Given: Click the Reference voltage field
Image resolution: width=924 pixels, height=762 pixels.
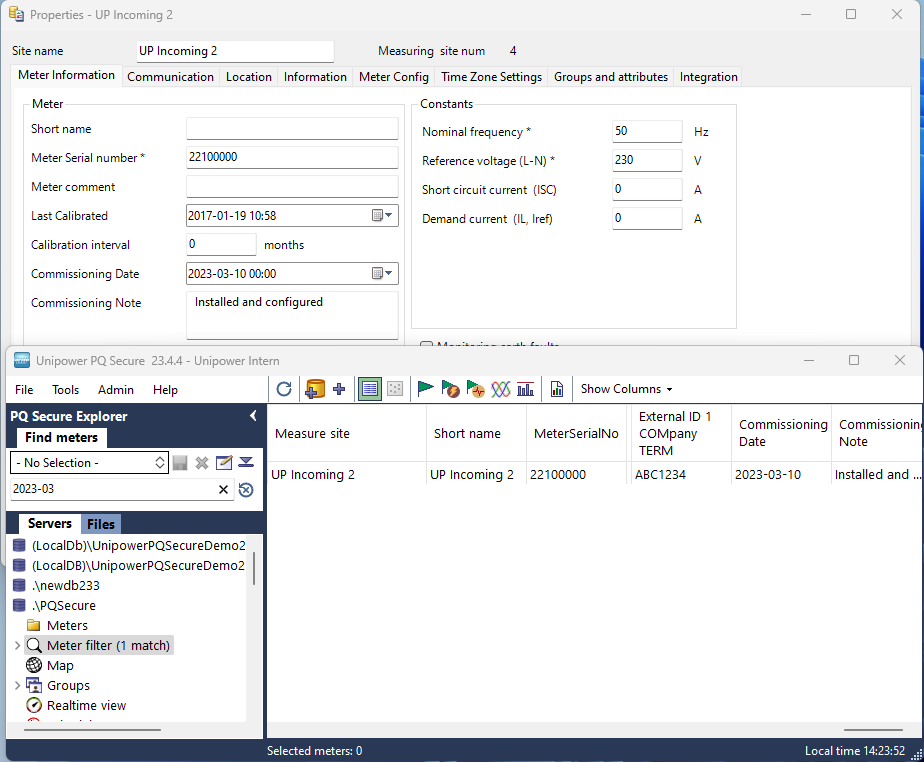Looking at the screenshot, I should [647, 160].
